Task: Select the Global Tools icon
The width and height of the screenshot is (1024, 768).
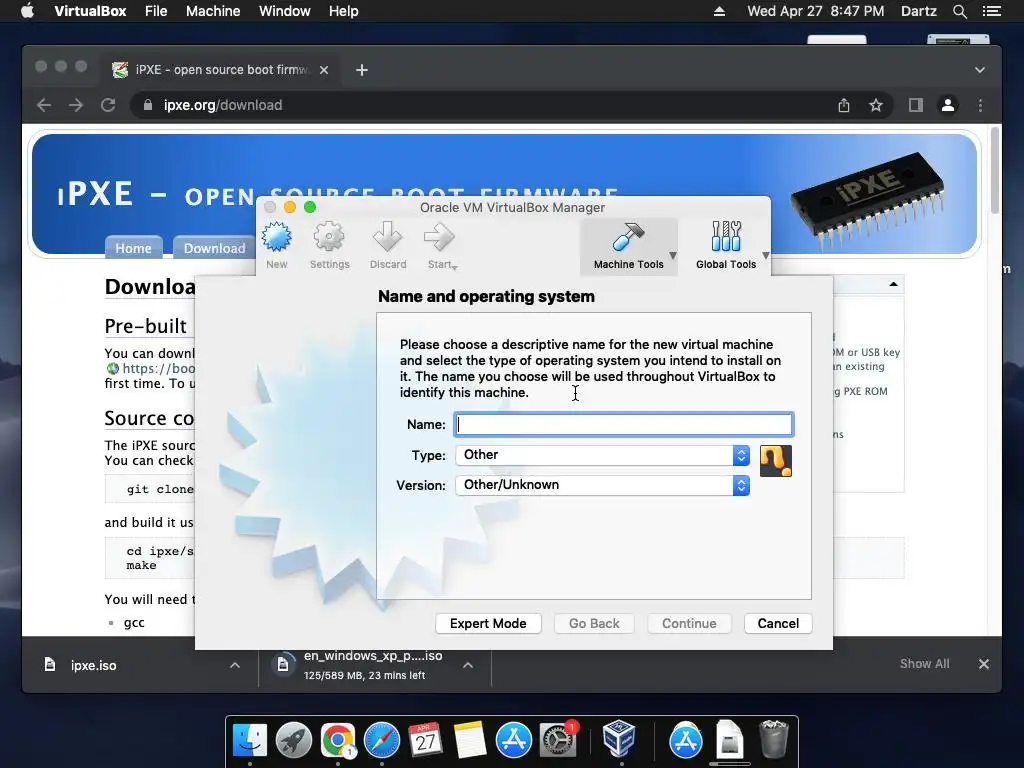Action: coord(726,236)
